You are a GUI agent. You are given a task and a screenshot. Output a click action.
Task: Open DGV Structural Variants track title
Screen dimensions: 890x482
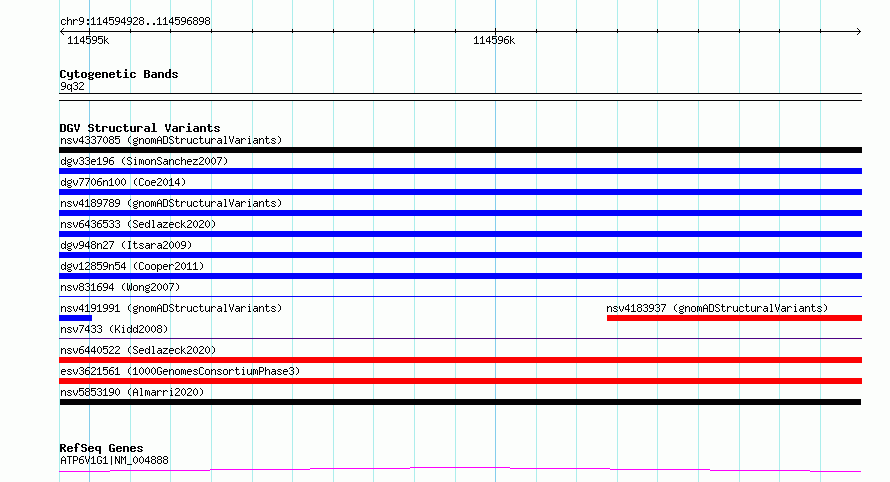pyautogui.click(x=140, y=128)
